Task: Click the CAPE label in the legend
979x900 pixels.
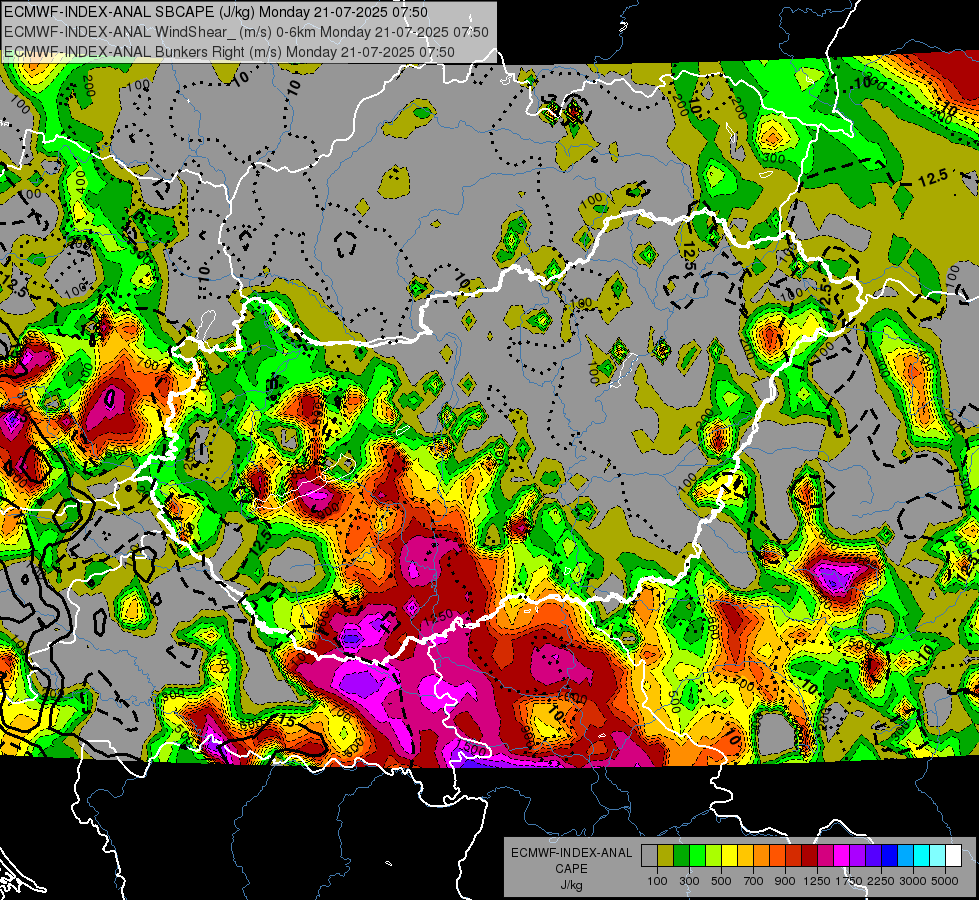Action: 571,869
